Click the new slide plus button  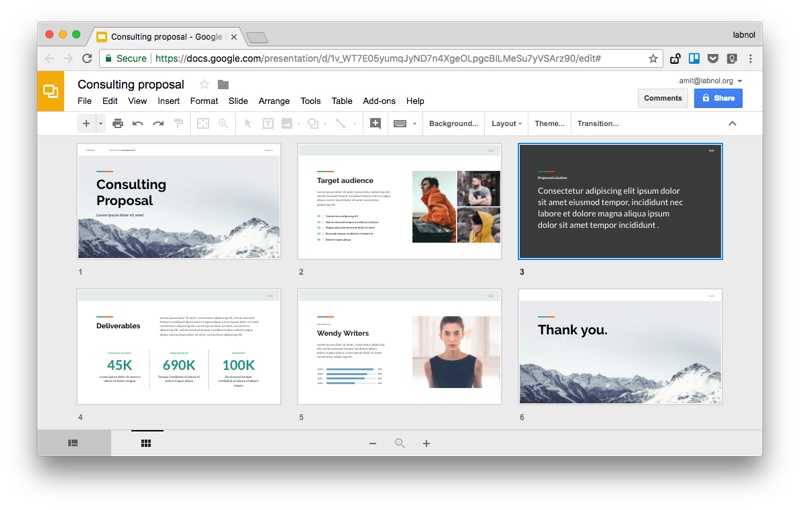point(86,124)
